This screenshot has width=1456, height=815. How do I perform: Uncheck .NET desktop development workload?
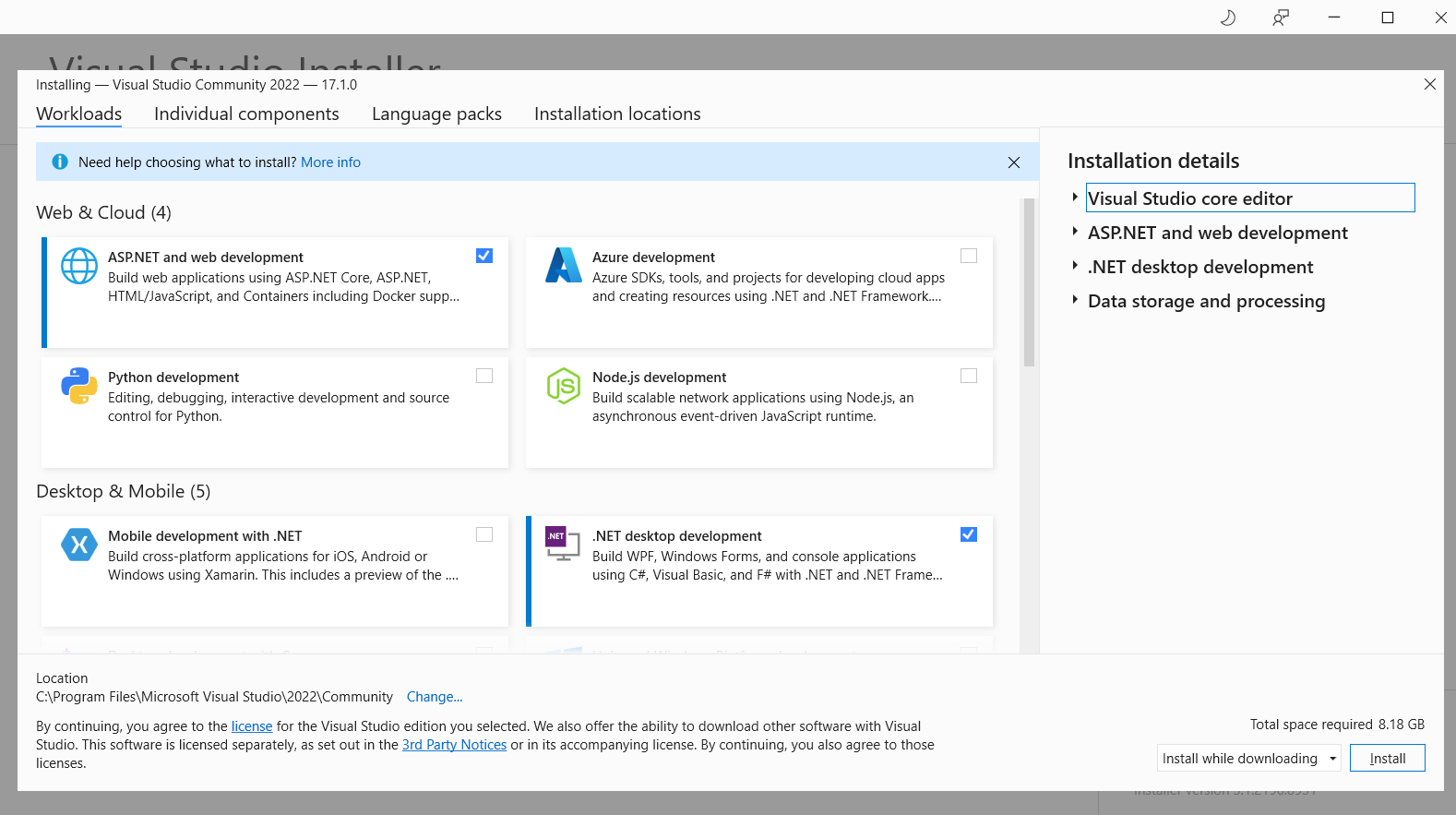(969, 534)
